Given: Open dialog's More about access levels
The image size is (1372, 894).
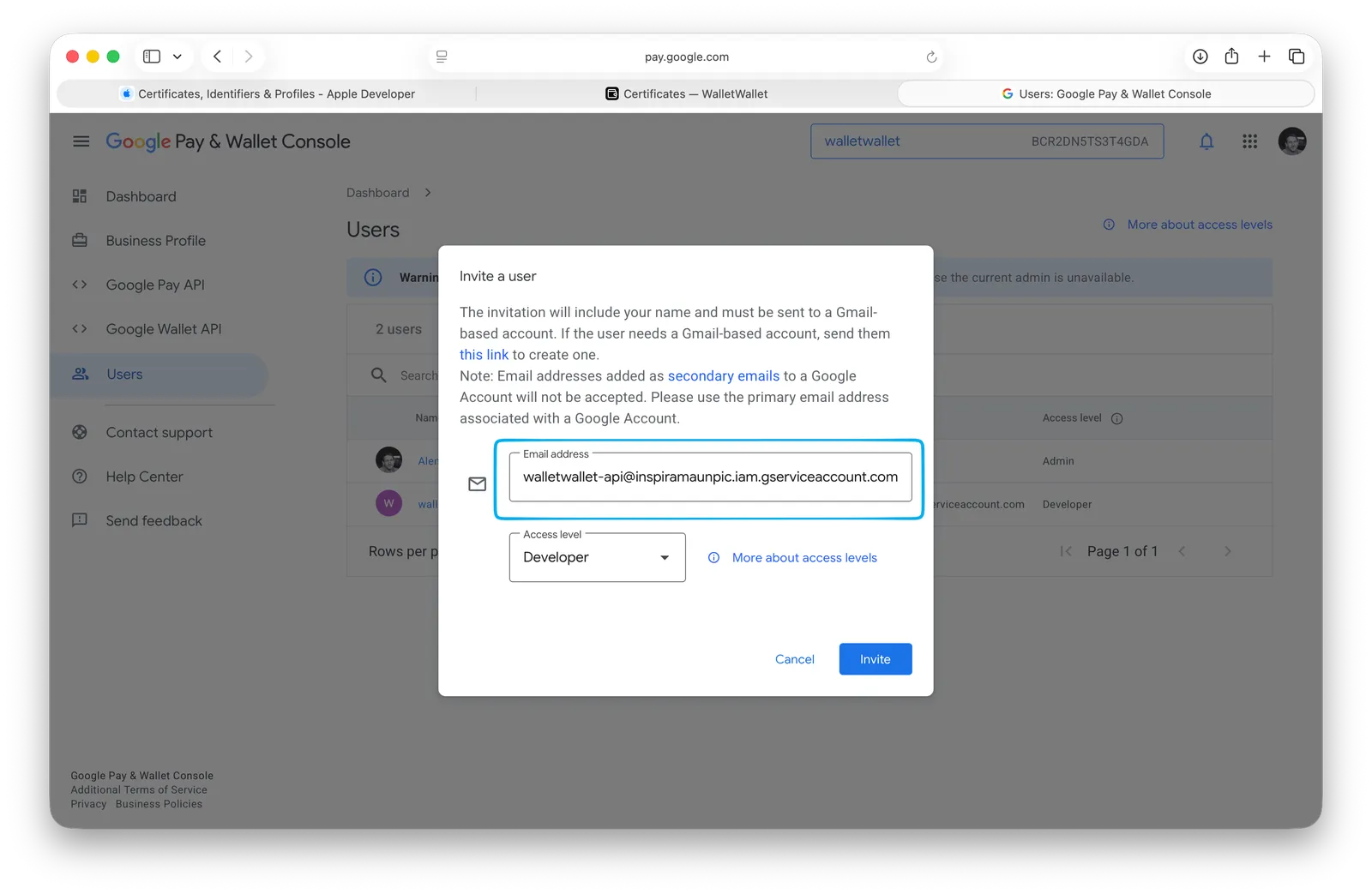Looking at the screenshot, I should click(804, 558).
